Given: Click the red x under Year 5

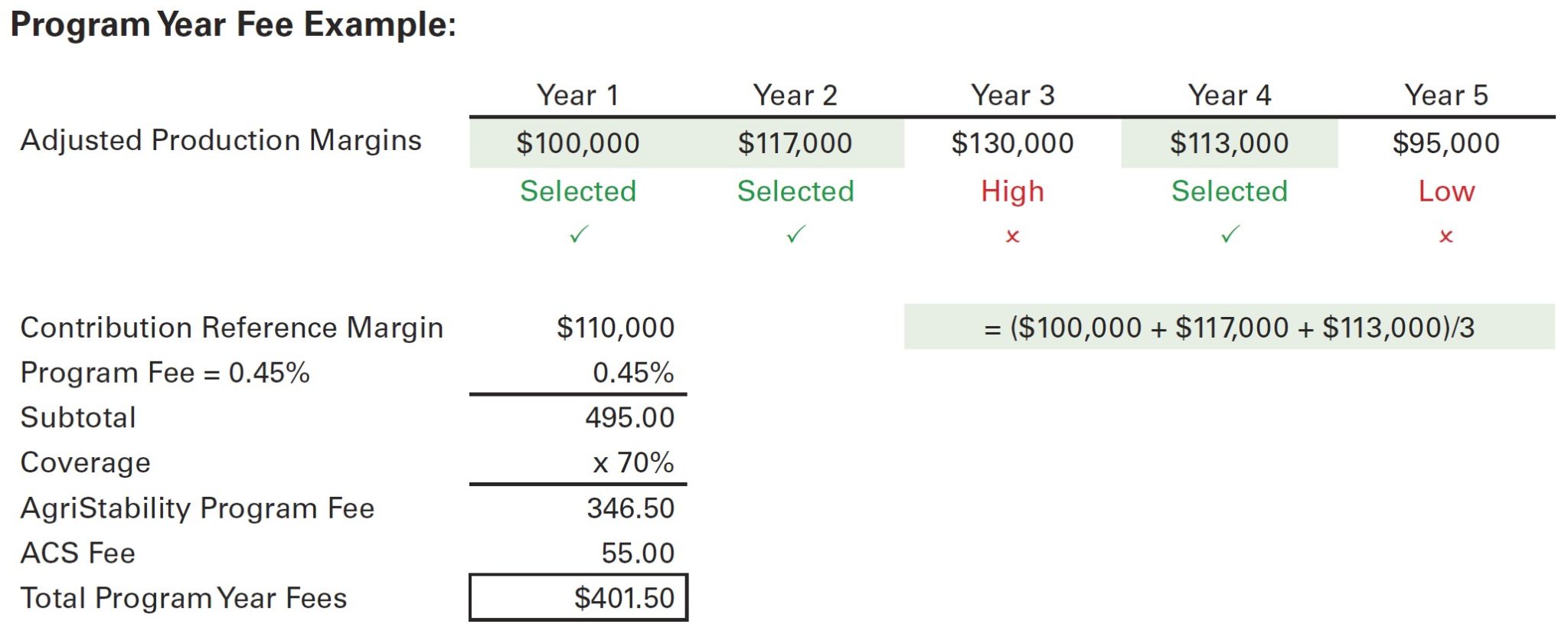Looking at the screenshot, I should 1445,237.
